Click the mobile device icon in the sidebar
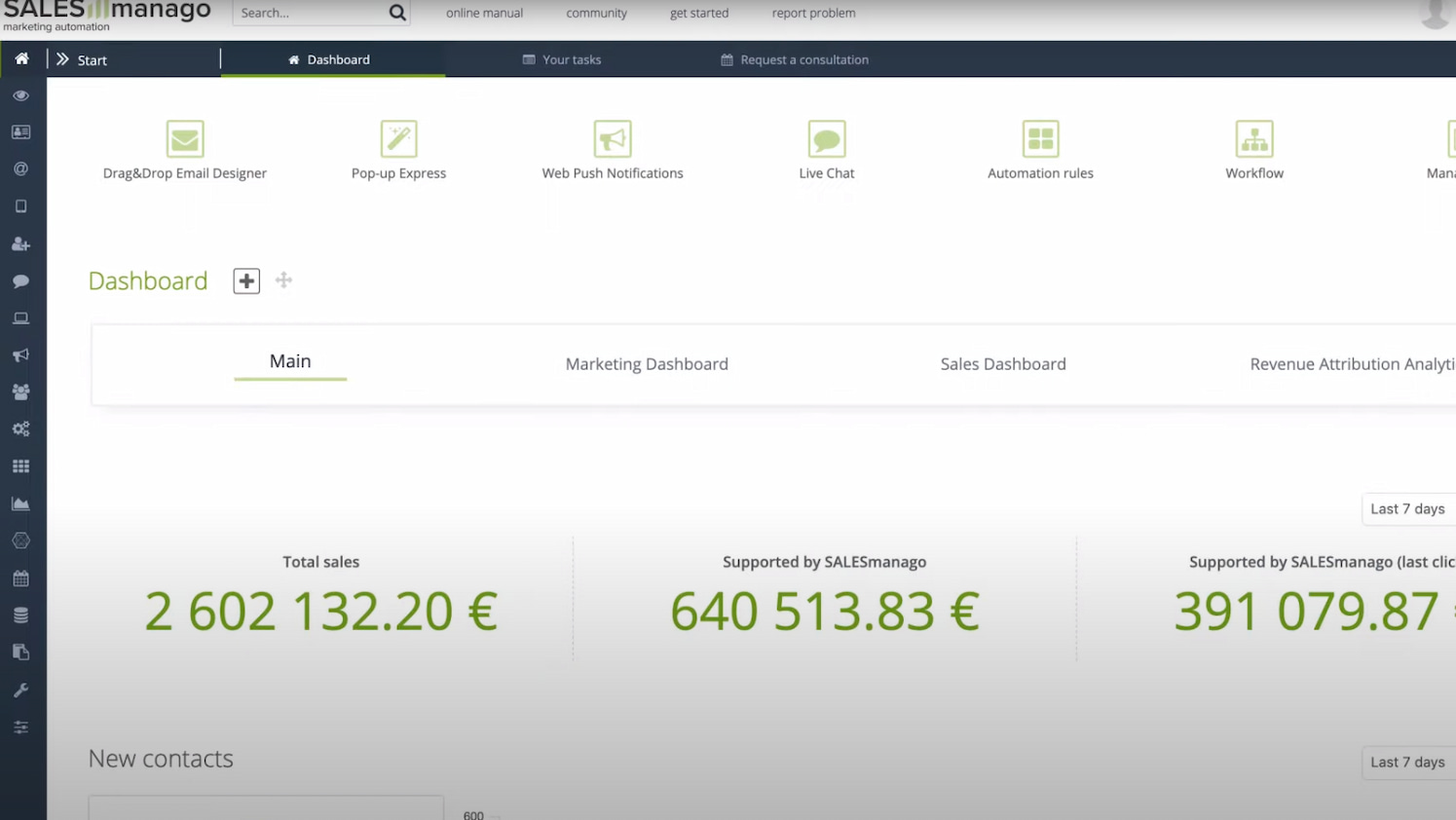1456x820 pixels. click(x=21, y=205)
